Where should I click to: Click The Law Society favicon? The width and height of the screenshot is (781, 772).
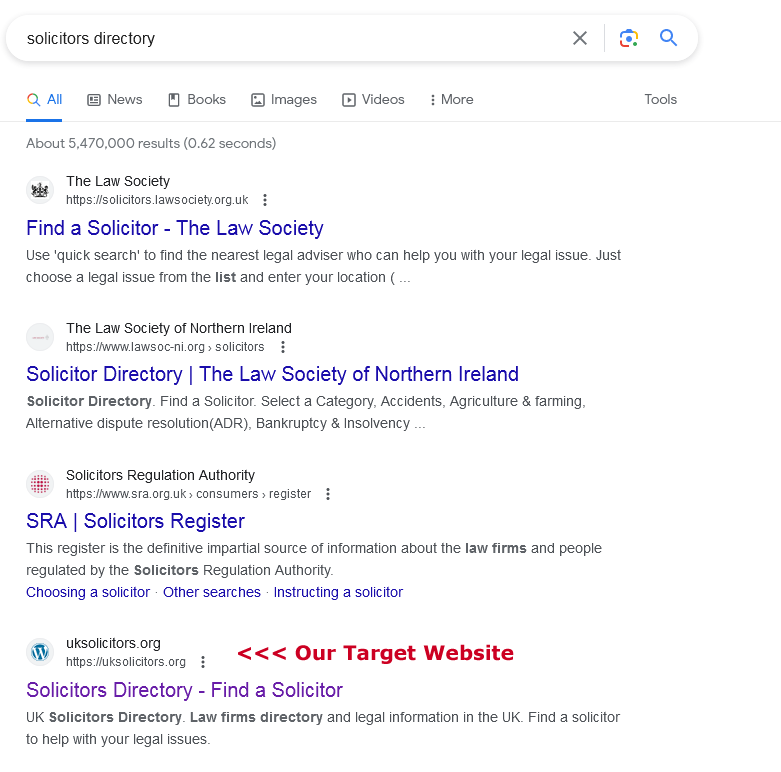click(x=40, y=190)
